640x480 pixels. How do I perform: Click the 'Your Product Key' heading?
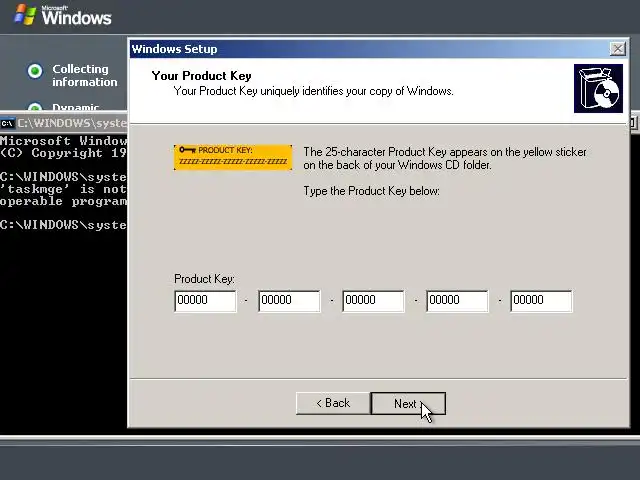pos(202,76)
